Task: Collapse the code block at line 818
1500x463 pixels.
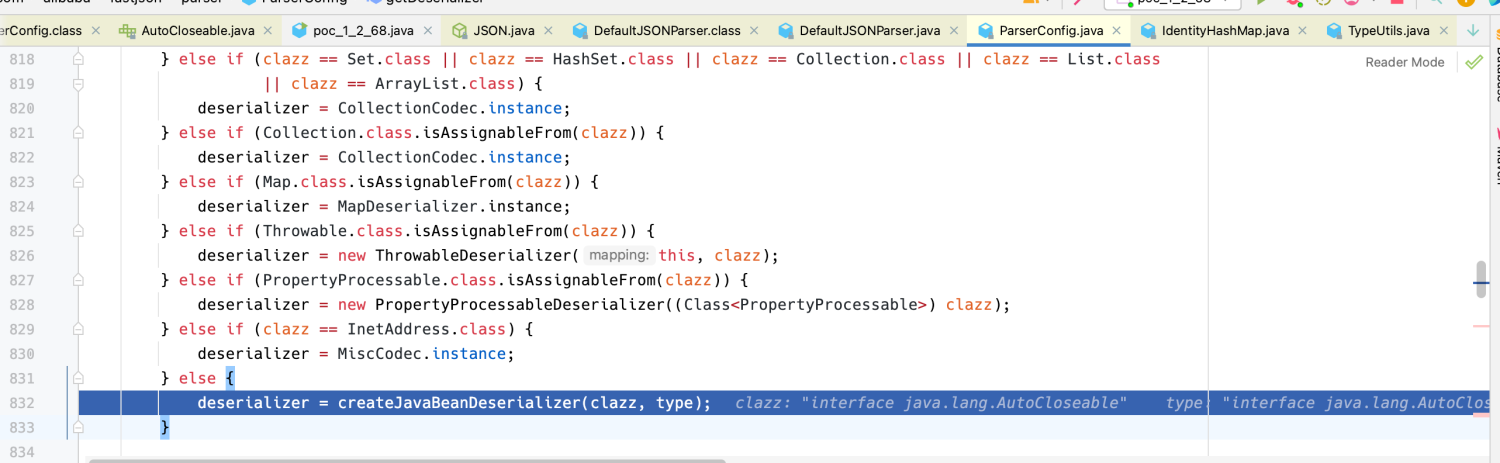Action: [78, 59]
